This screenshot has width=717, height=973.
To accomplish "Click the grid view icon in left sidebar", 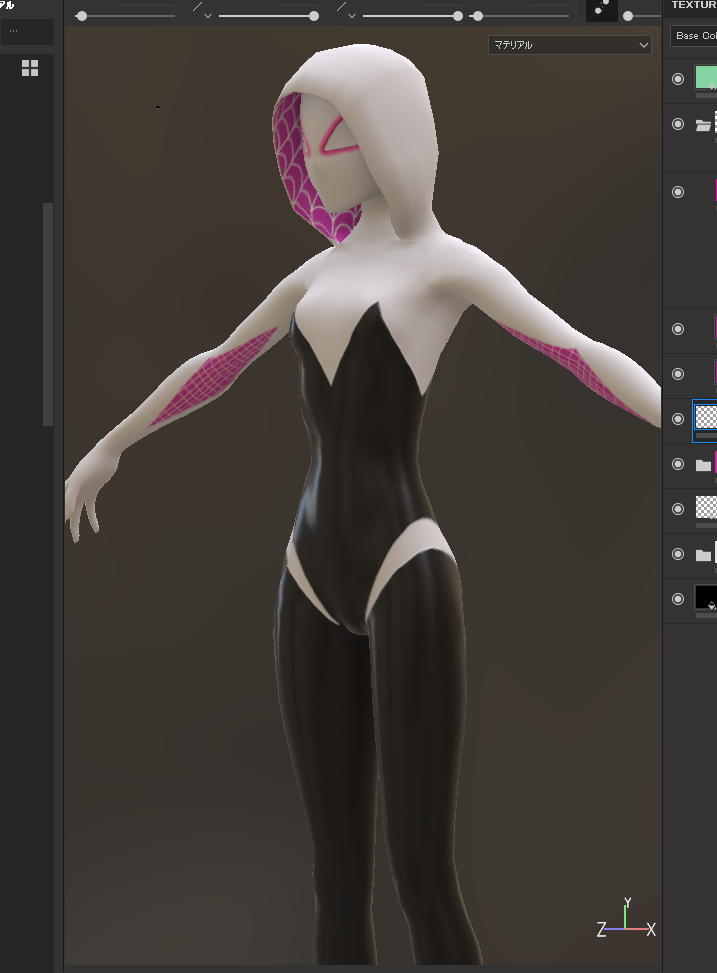I will [x=30, y=68].
